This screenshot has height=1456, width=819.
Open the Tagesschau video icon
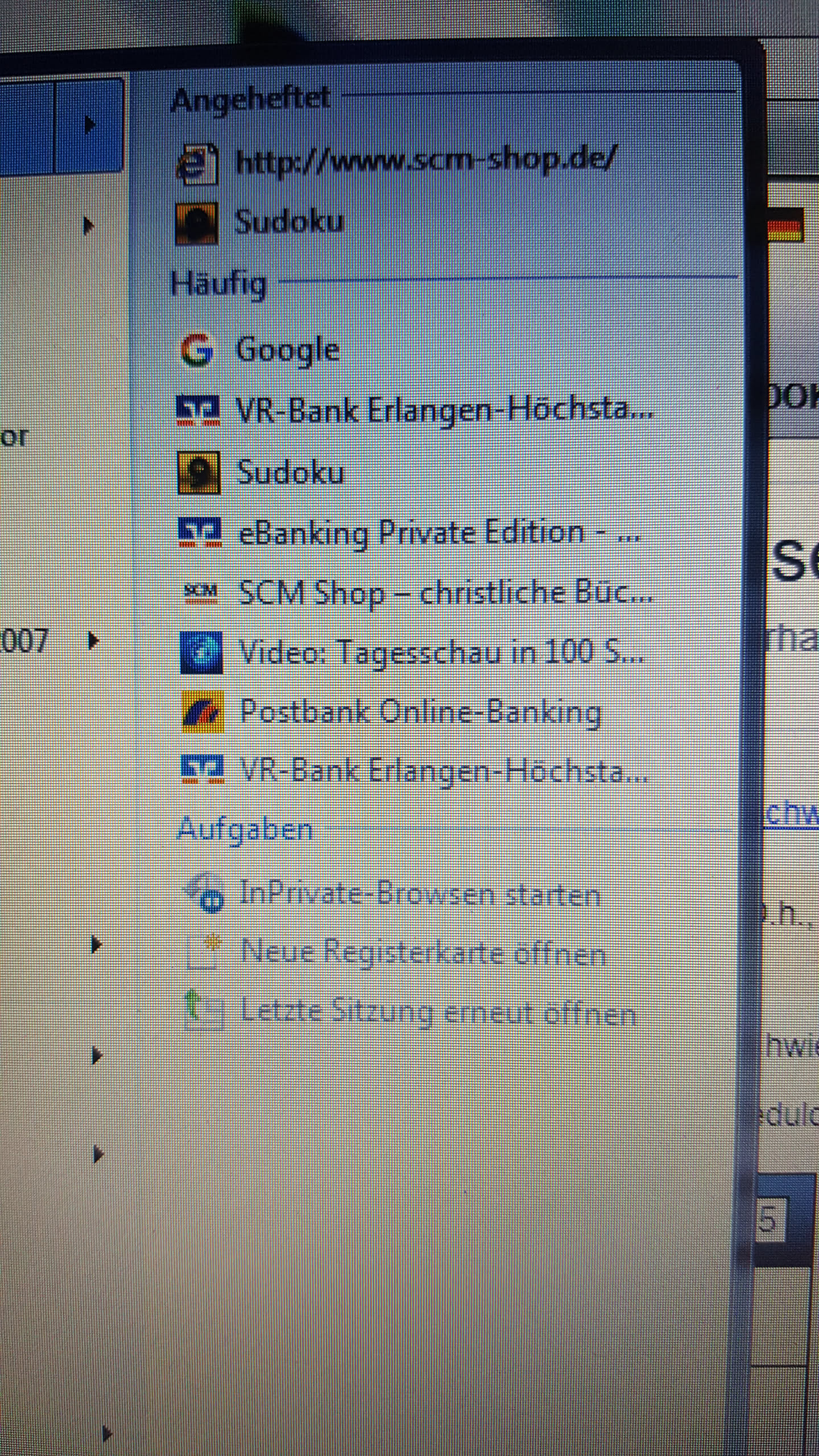point(201,652)
